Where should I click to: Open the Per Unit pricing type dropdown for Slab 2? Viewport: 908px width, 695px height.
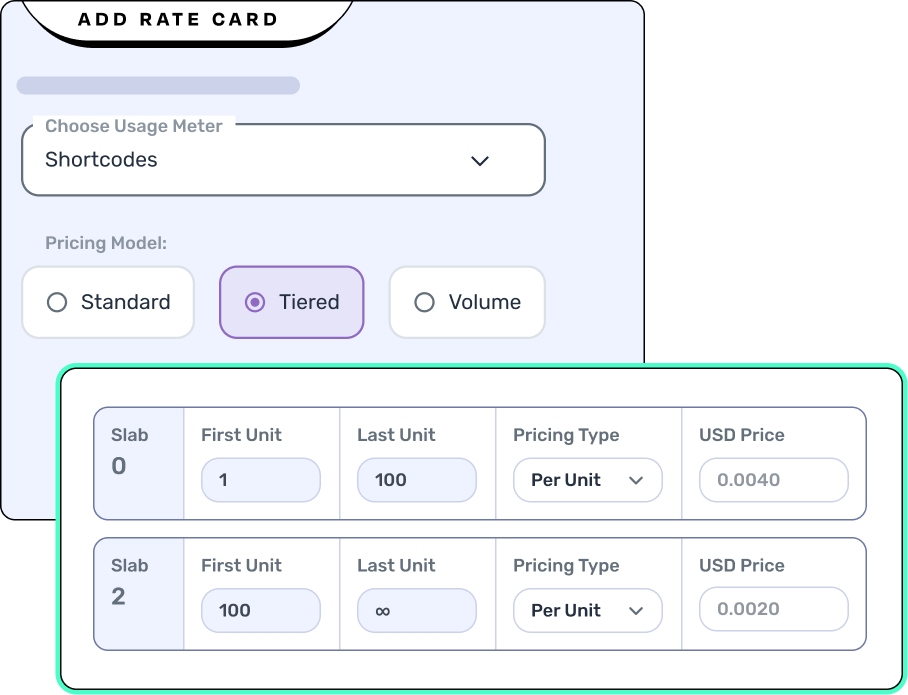pyautogui.click(x=588, y=610)
